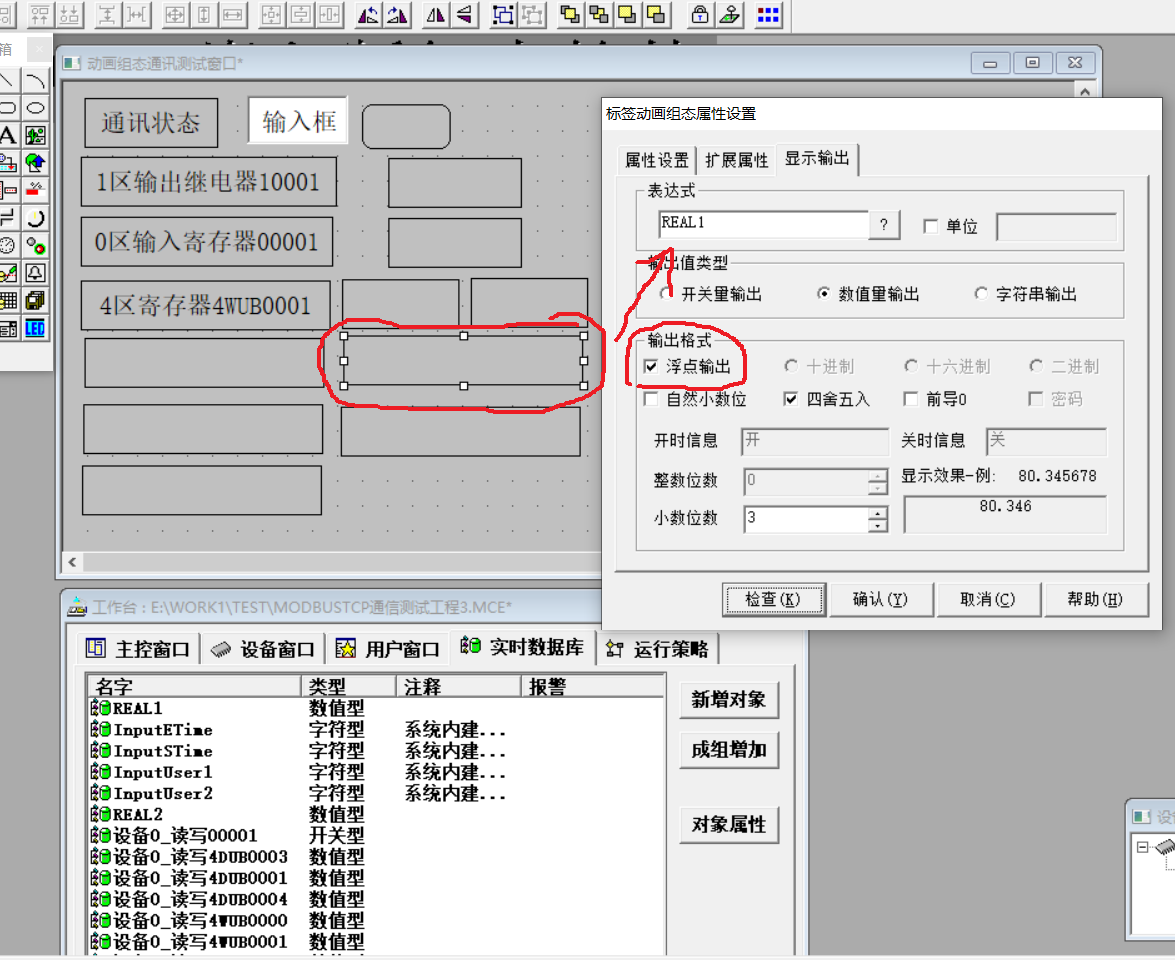
Task: Choose 字符串输出 radio option
Action: (980, 294)
